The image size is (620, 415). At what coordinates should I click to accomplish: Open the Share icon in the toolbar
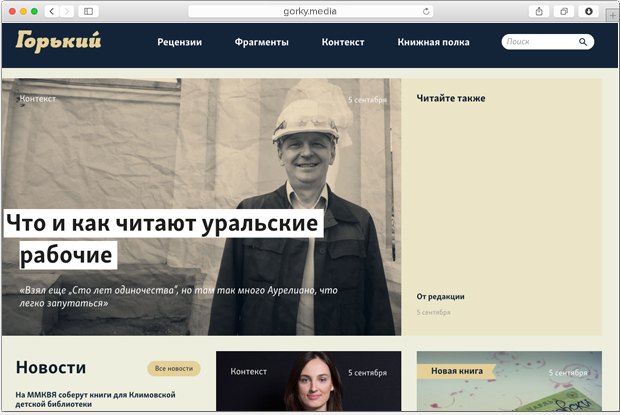539,11
